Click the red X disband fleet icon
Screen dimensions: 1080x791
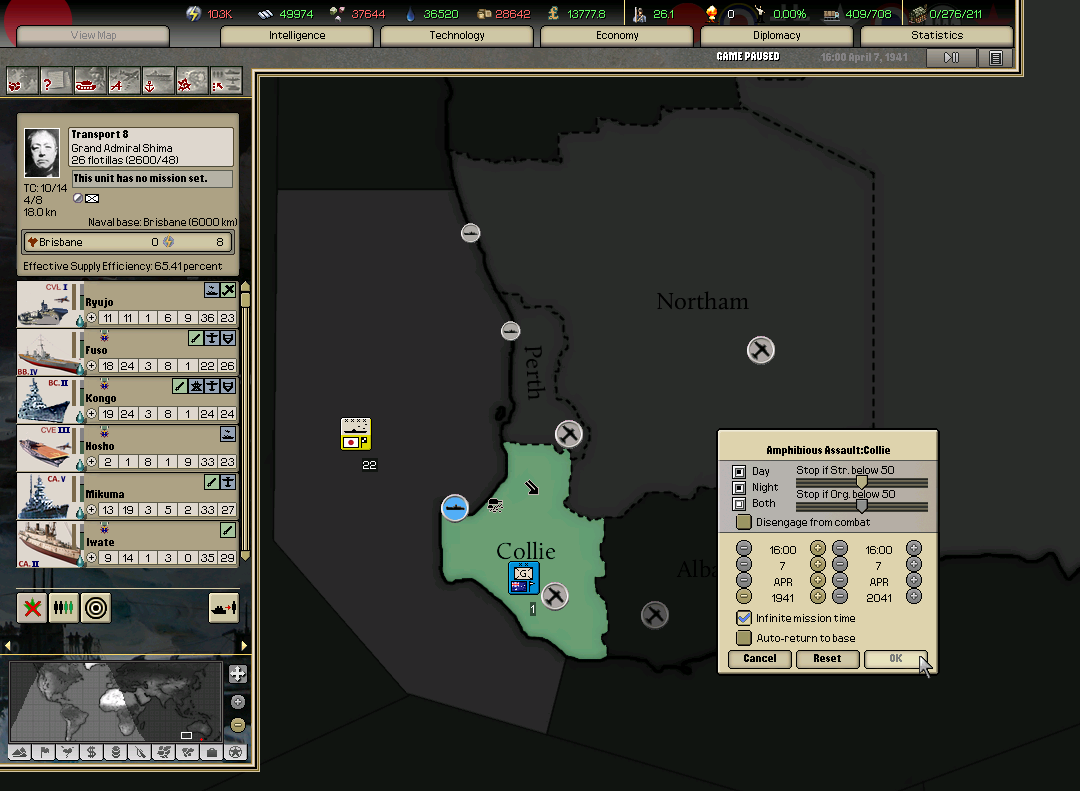pyautogui.click(x=32, y=607)
